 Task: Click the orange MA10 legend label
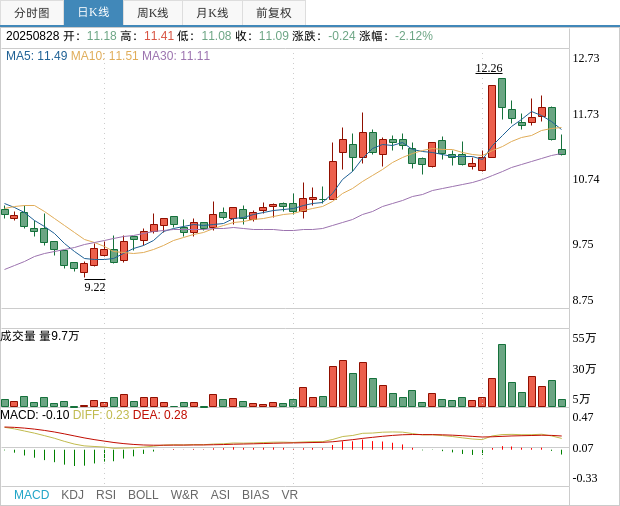[104, 56]
